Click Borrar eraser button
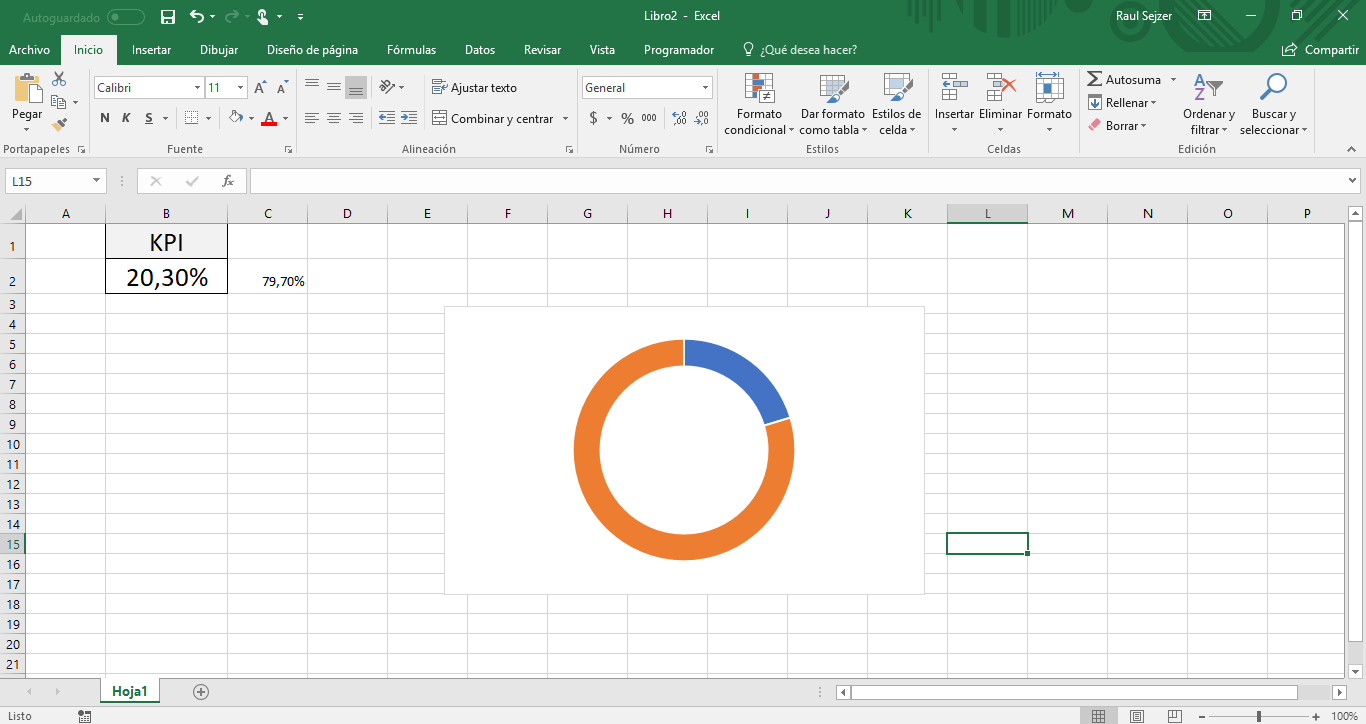 [x=1116, y=125]
